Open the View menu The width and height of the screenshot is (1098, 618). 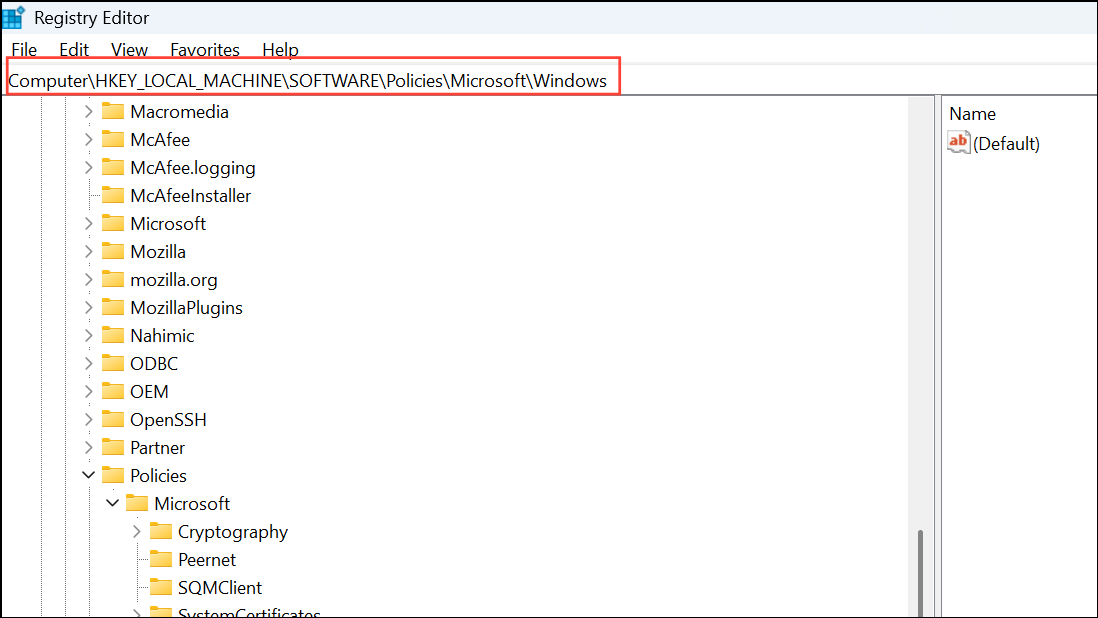coord(130,50)
